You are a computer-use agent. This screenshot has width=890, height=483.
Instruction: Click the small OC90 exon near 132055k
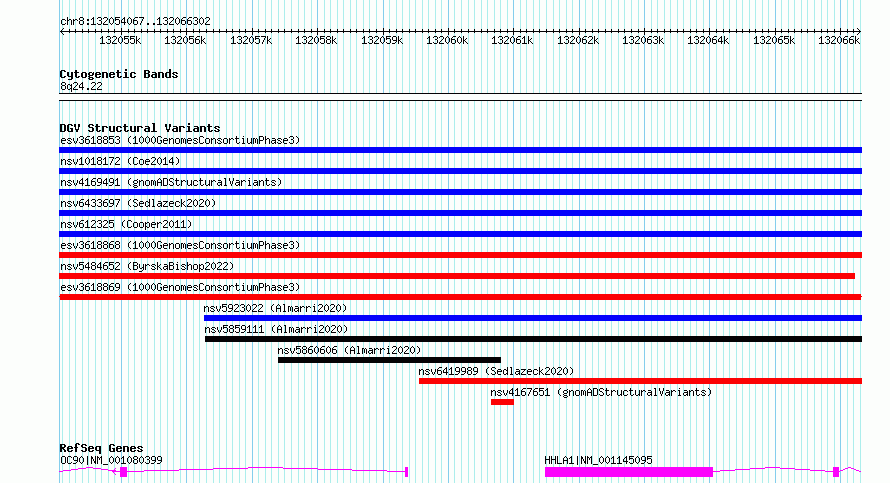pos(124,472)
